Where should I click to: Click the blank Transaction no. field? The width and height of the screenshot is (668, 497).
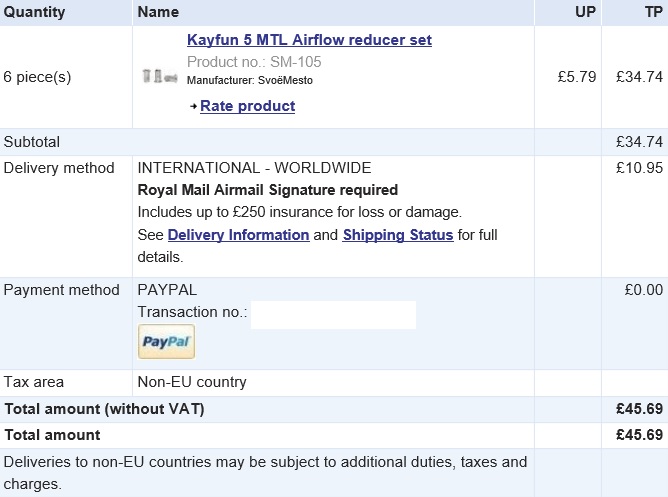(332, 313)
